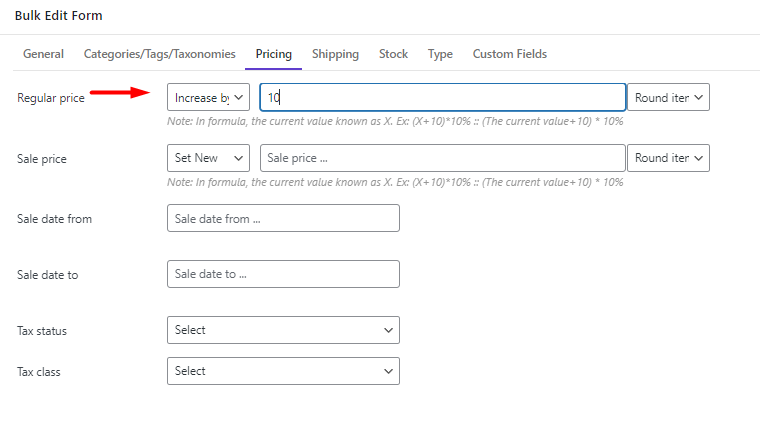Switch to the Type tab
Image resolution: width=760 pixels, height=436 pixels.
point(440,54)
